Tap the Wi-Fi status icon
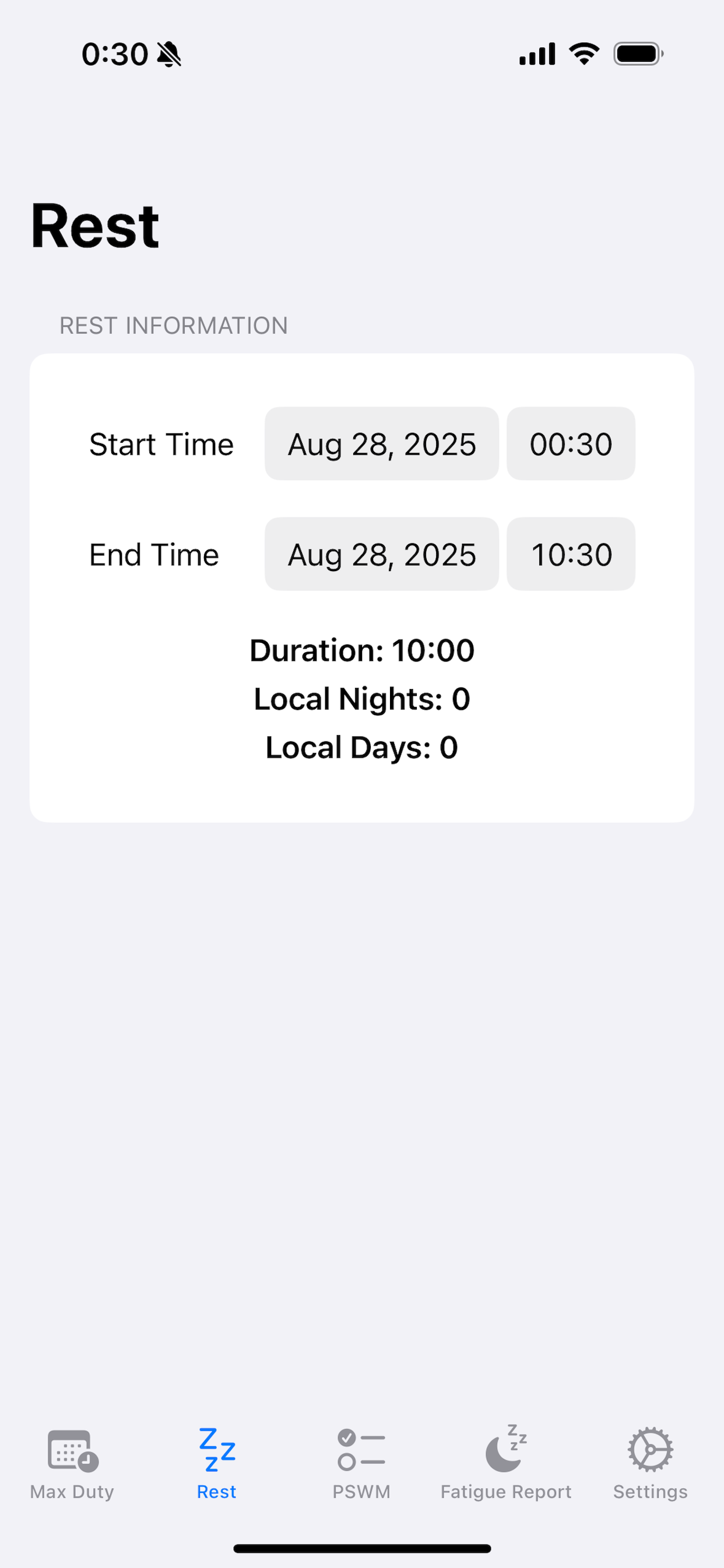Viewport: 724px width, 1568px height. click(584, 54)
